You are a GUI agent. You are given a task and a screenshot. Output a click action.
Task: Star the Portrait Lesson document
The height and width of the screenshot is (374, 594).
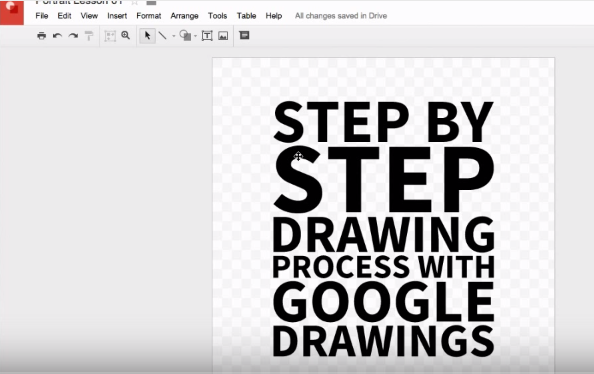[x=134, y=2]
